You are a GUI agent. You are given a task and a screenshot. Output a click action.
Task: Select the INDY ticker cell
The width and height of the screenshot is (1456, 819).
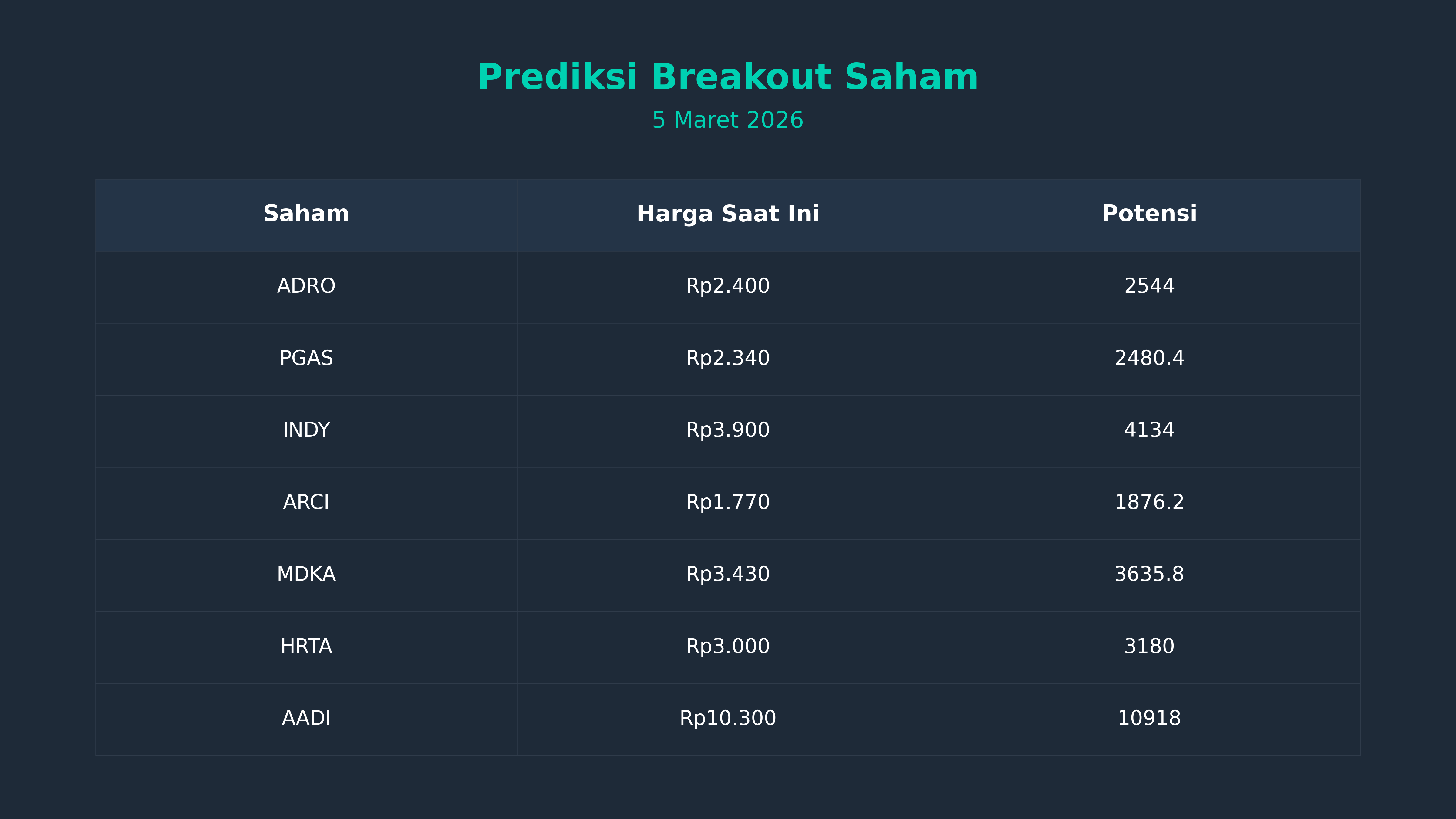pos(306,430)
